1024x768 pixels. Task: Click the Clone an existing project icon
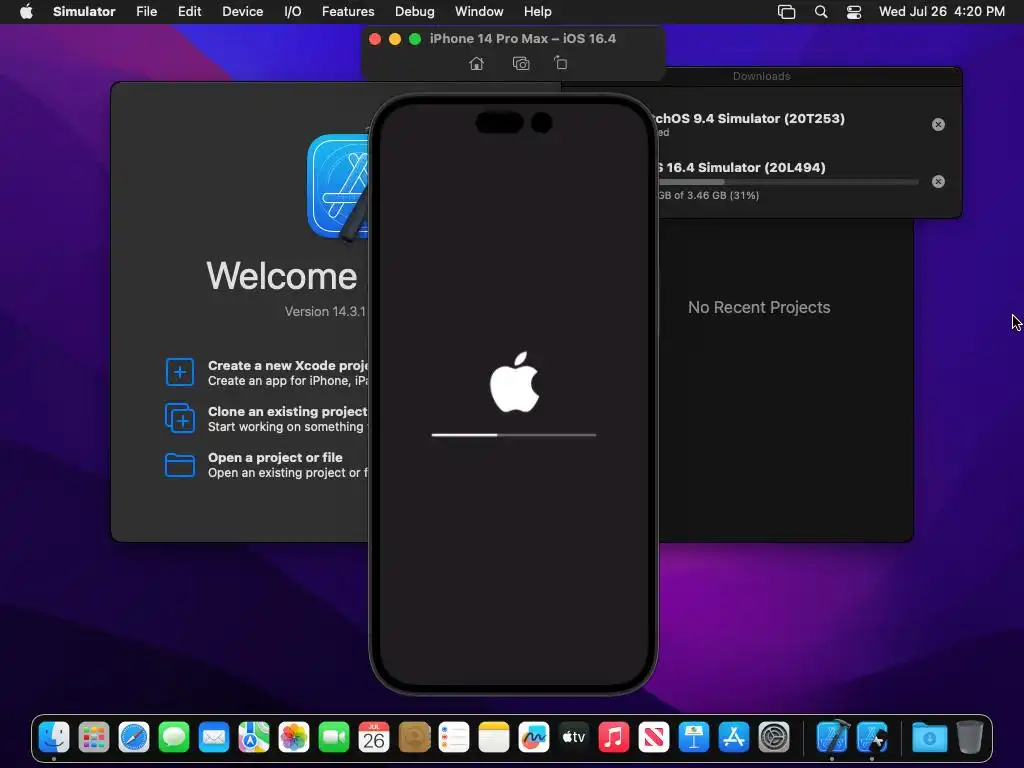[180, 418]
